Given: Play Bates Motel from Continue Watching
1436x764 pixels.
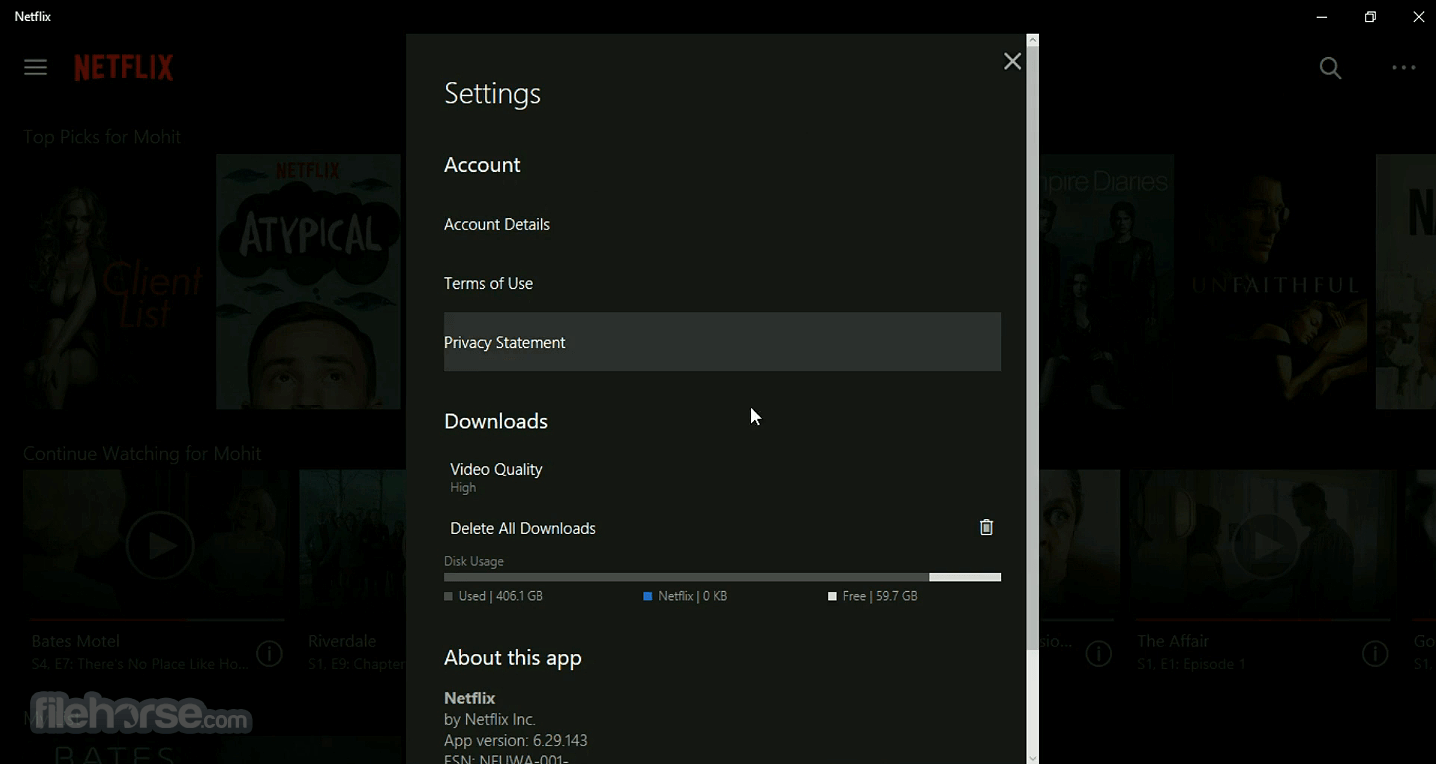Looking at the screenshot, I should click(160, 546).
